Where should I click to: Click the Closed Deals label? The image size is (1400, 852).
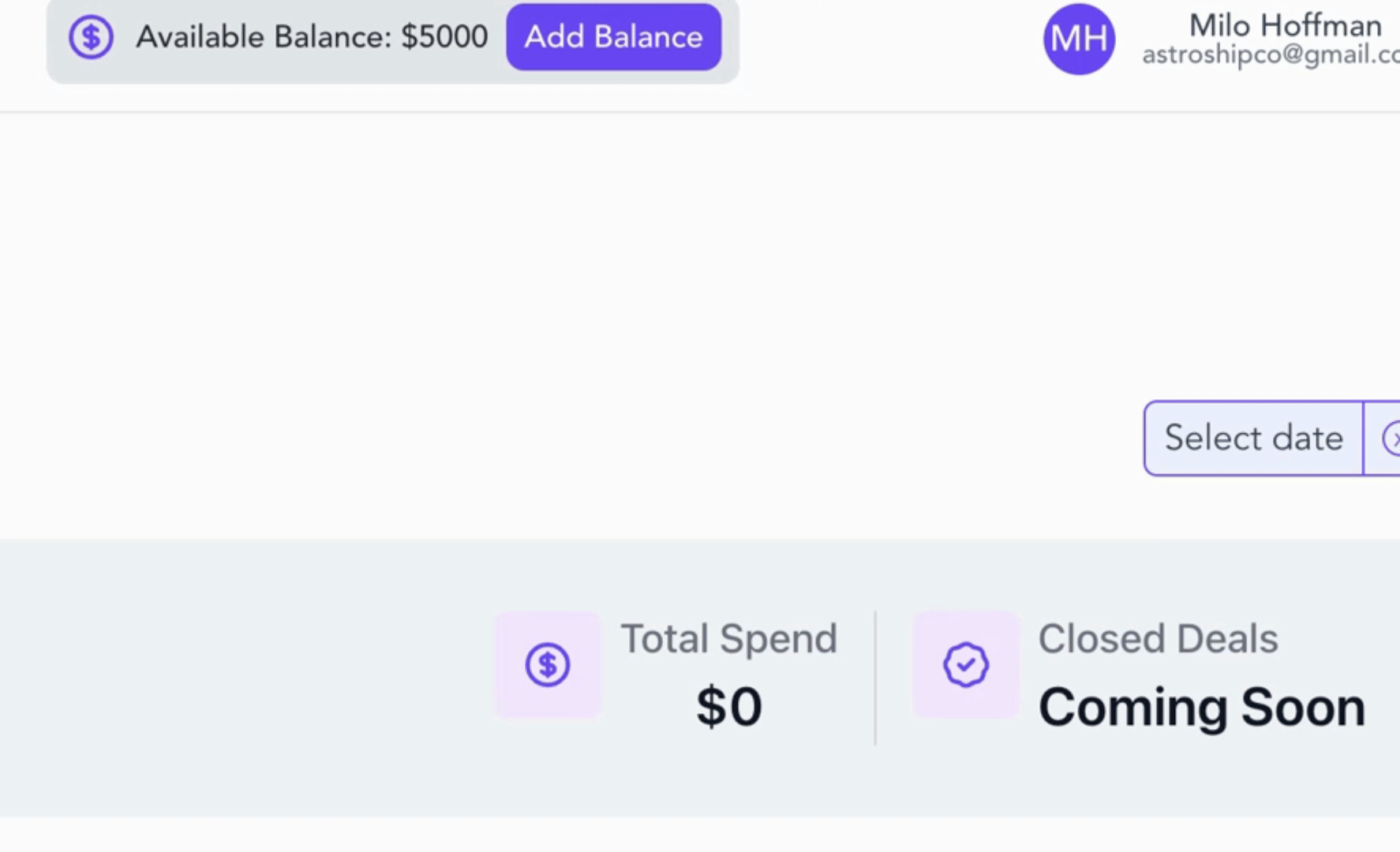(x=1158, y=638)
